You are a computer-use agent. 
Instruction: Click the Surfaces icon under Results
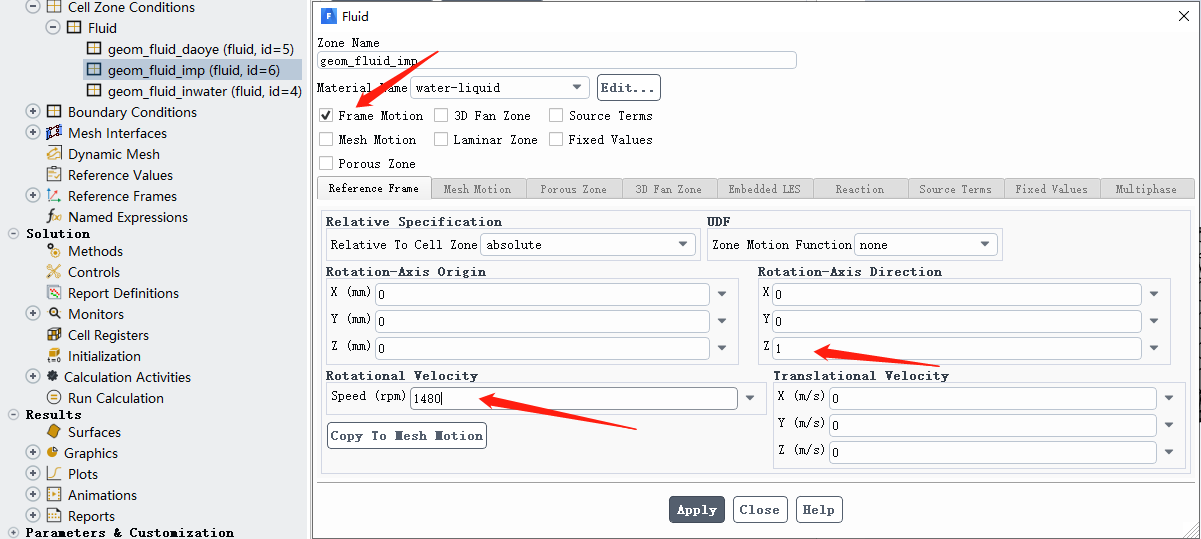[x=54, y=432]
